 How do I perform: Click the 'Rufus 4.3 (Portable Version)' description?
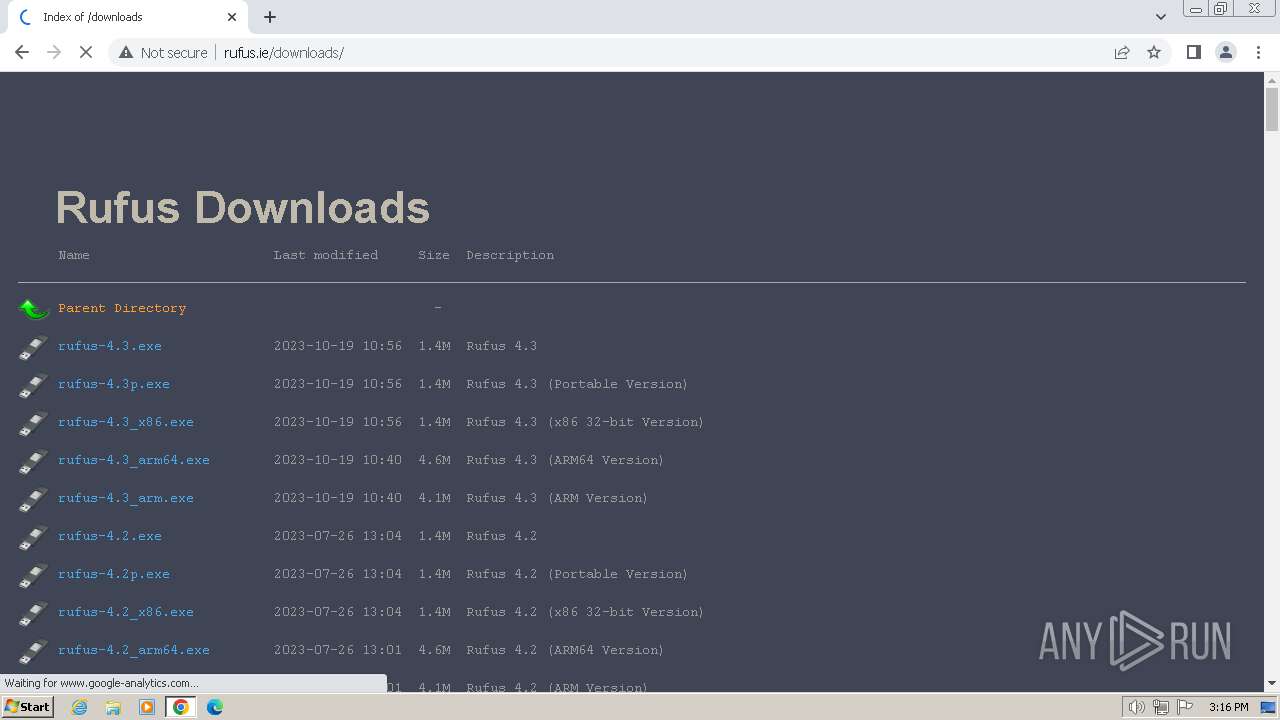[x=577, y=384]
